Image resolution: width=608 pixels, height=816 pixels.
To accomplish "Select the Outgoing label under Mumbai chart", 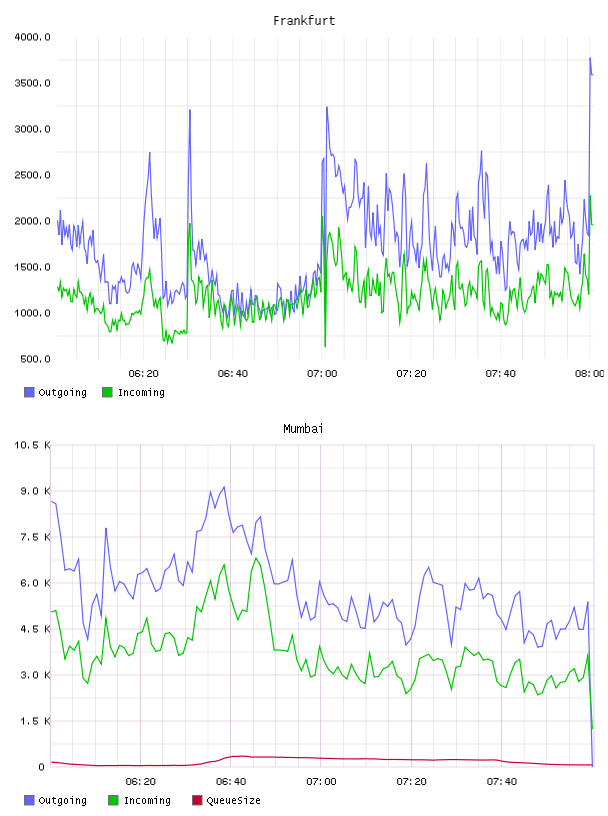I will pyautogui.click(x=62, y=800).
